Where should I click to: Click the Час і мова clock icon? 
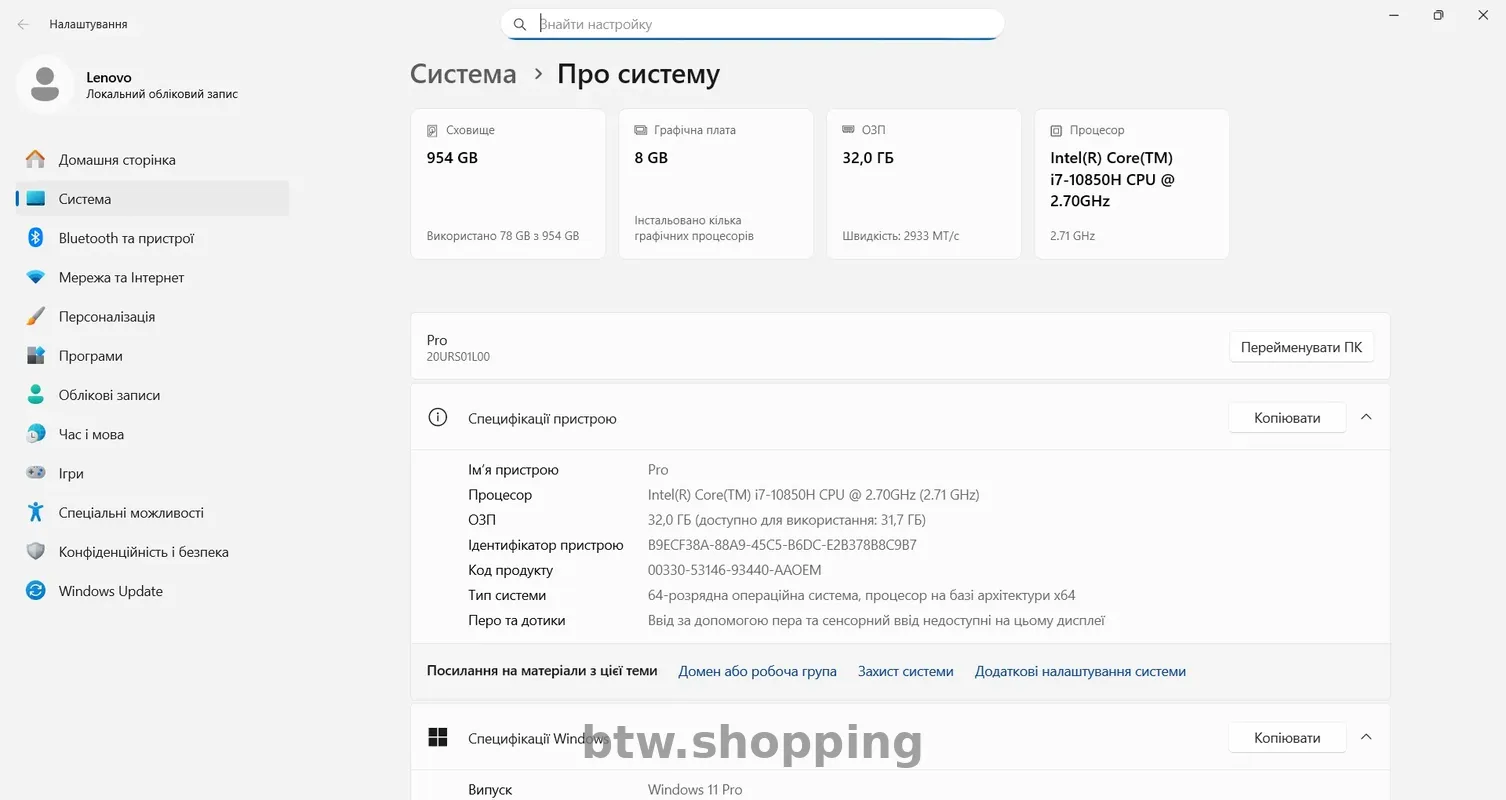click(36, 434)
